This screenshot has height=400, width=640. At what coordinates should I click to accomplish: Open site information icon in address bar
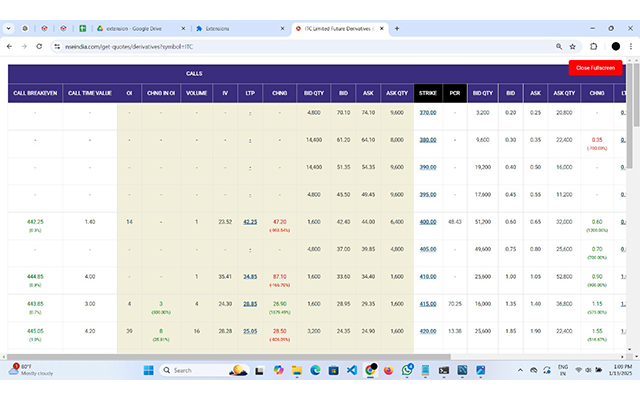pyautogui.click(x=57, y=47)
